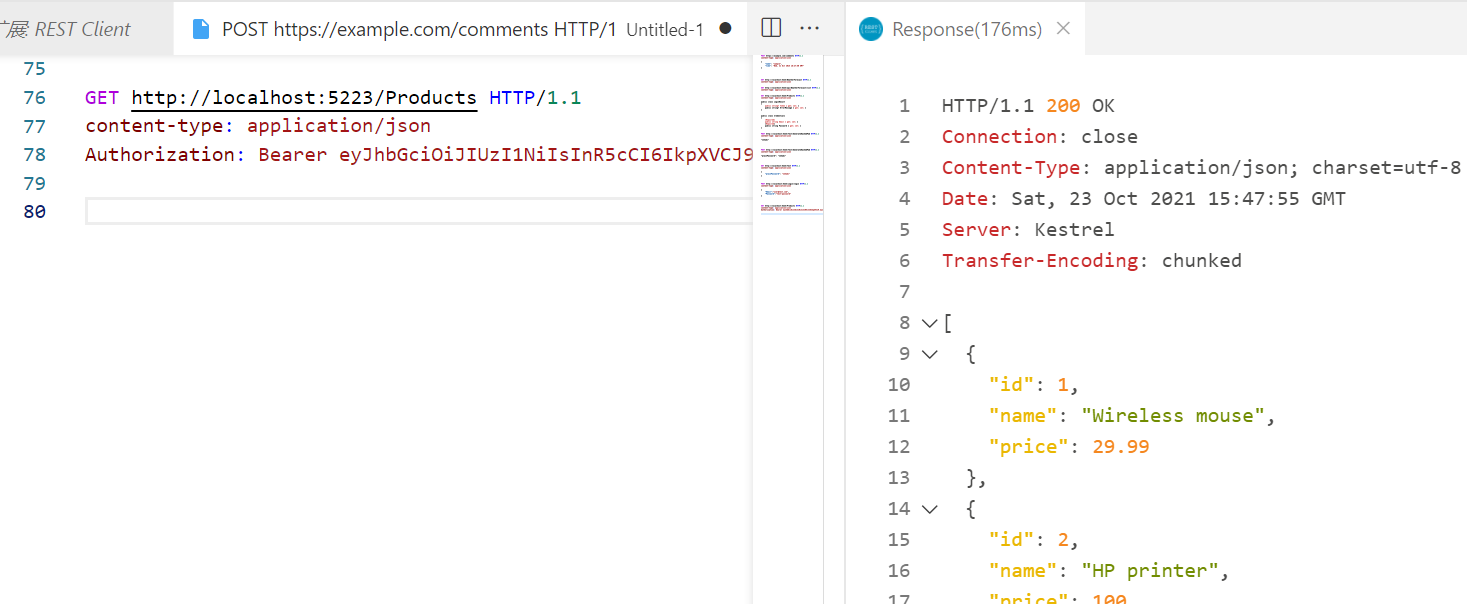Select the Response(176ms) tab
The image size is (1467, 604).
coord(966,29)
